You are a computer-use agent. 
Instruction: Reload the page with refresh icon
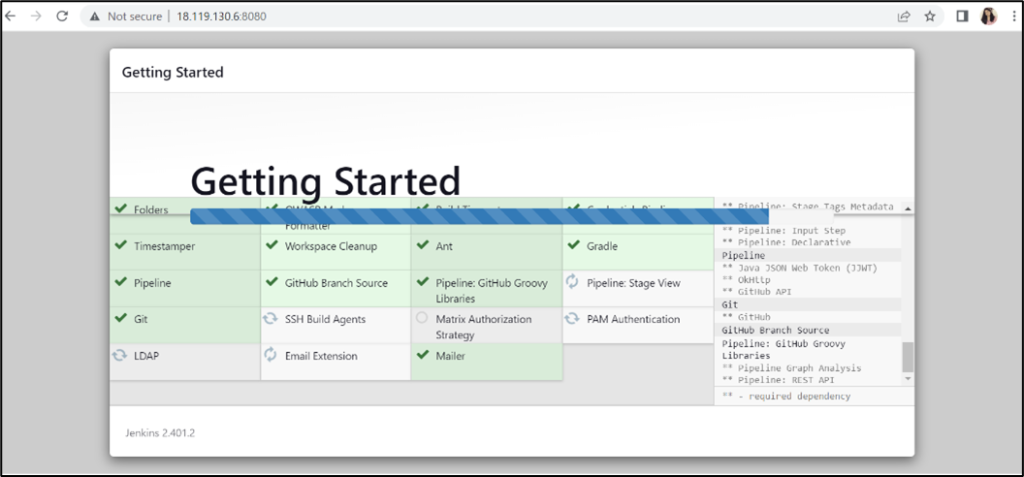(62, 16)
